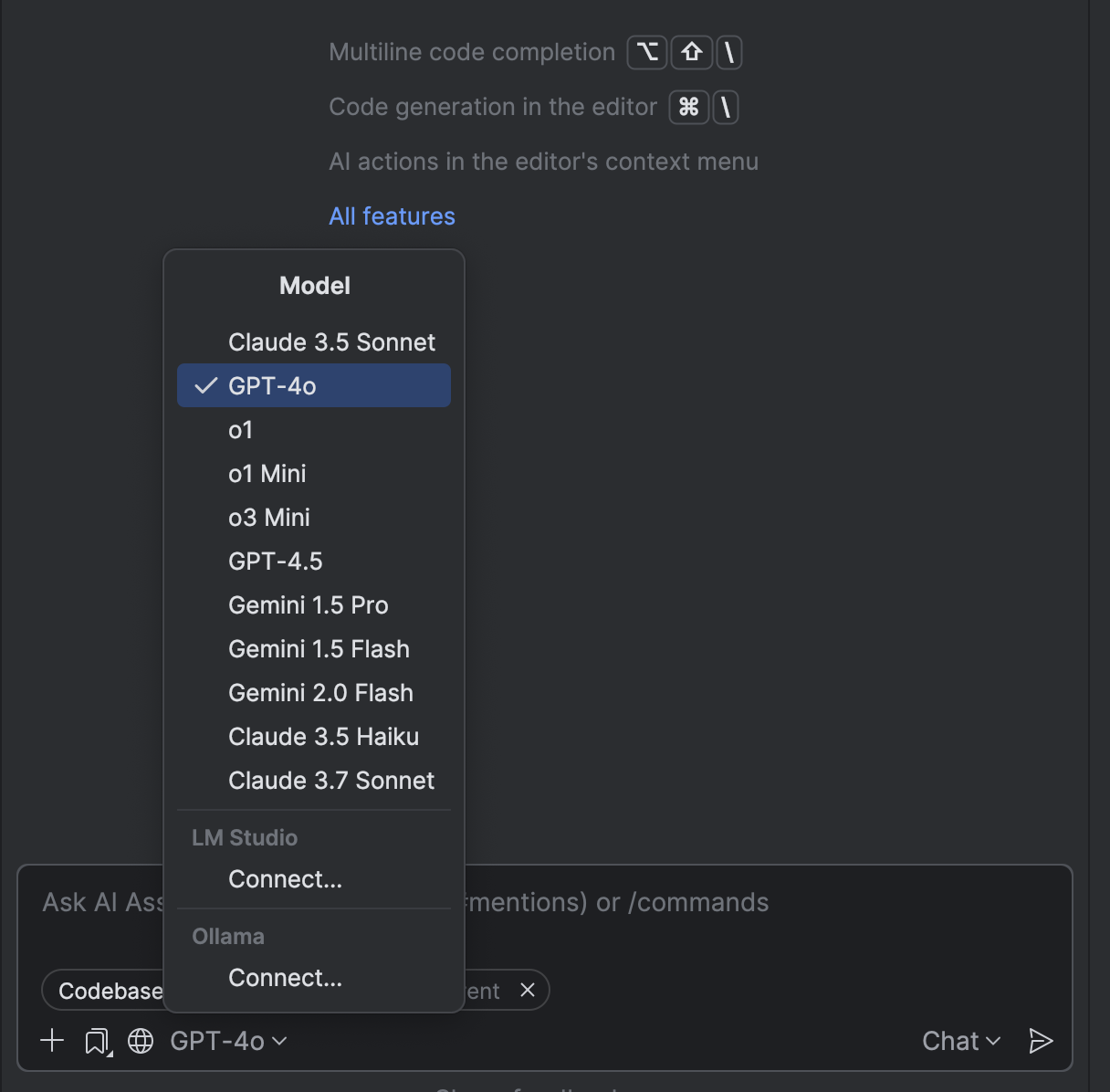The width and height of the screenshot is (1110, 1092).
Task: Click the plus icon to add attachment
Action: (52, 1040)
